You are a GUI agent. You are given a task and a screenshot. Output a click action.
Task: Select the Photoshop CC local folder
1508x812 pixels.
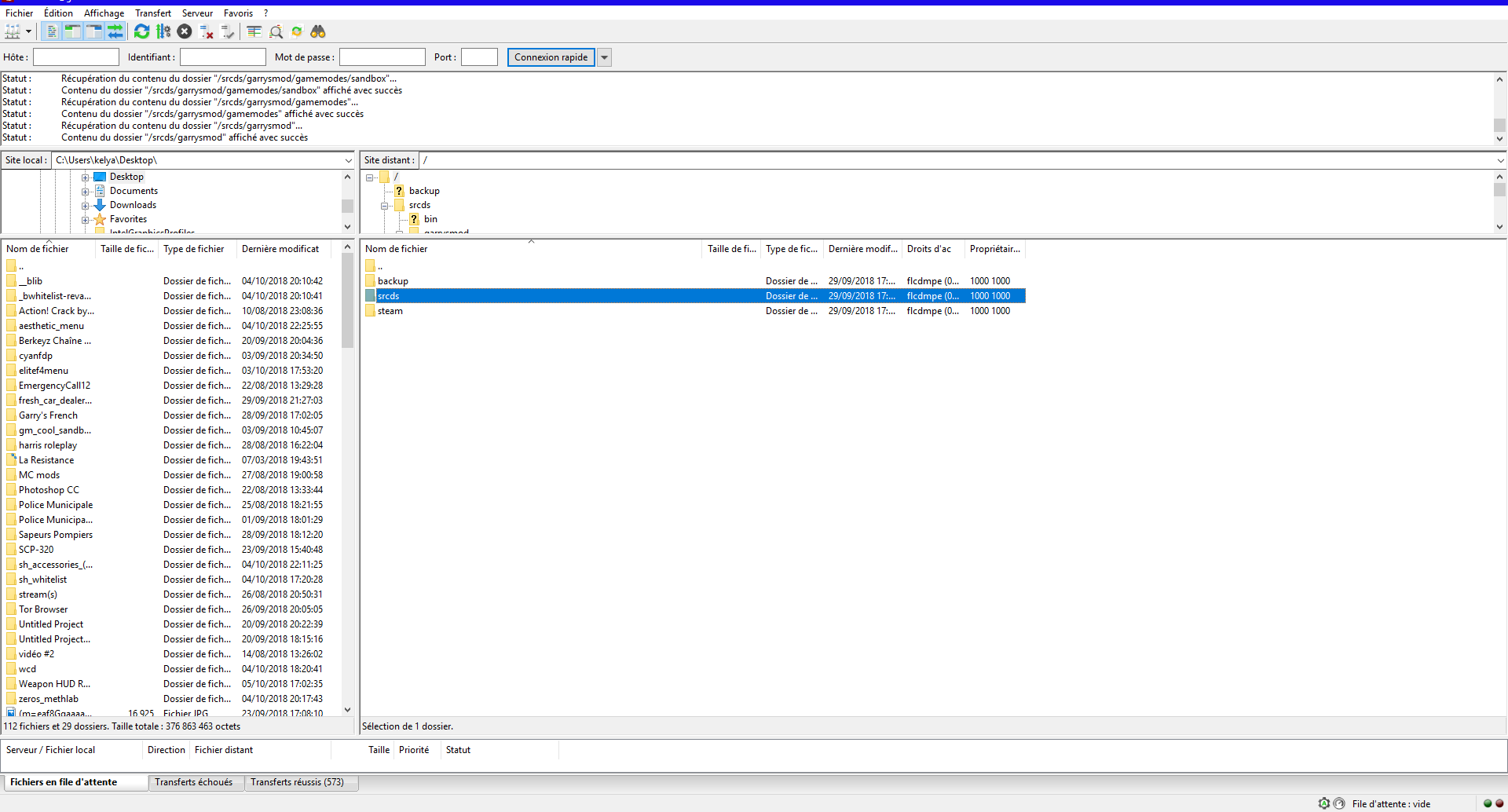click(49, 490)
